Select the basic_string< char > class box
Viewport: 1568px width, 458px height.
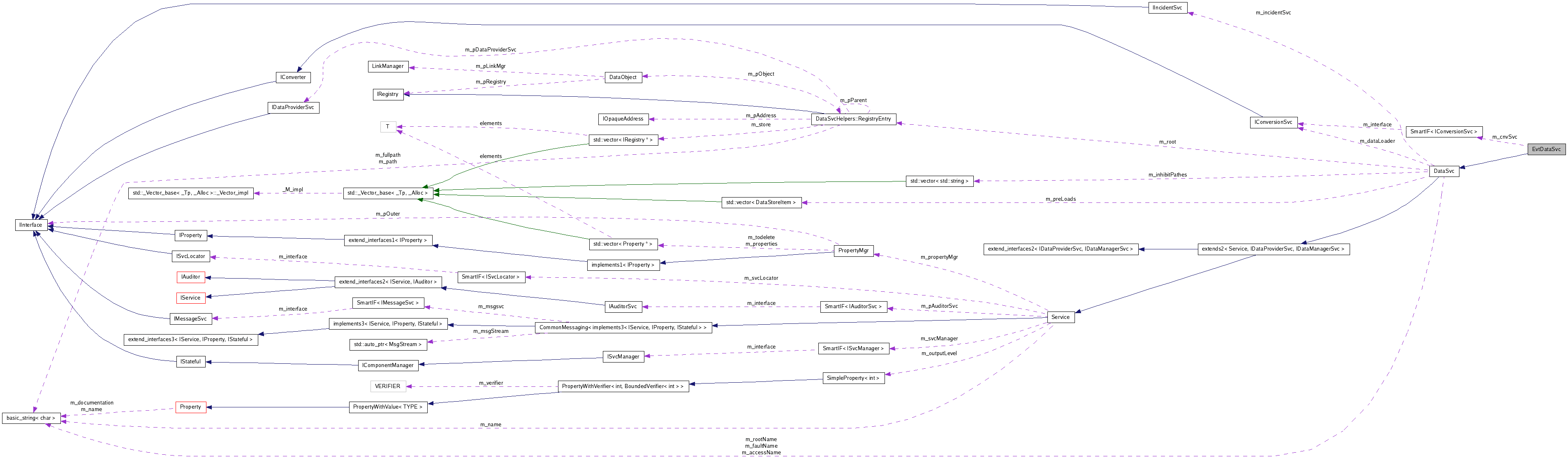coord(30,418)
